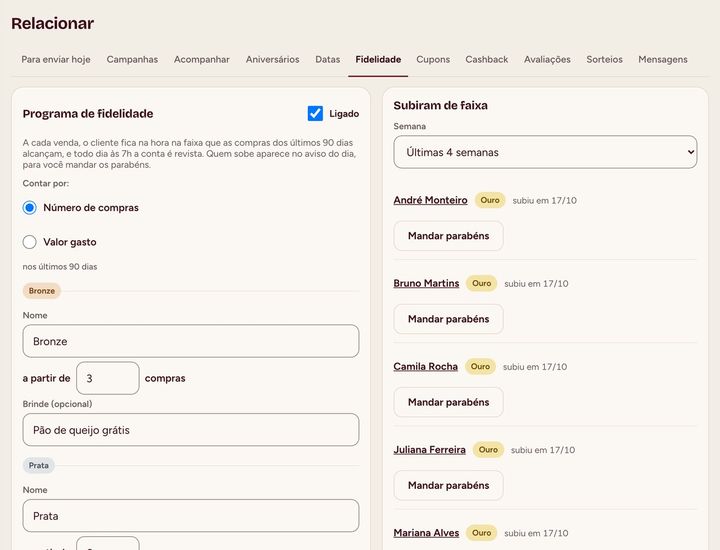Choose the Valor gasto radio option
The height and width of the screenshot is (550, 720).
click(x=29, y=242)
